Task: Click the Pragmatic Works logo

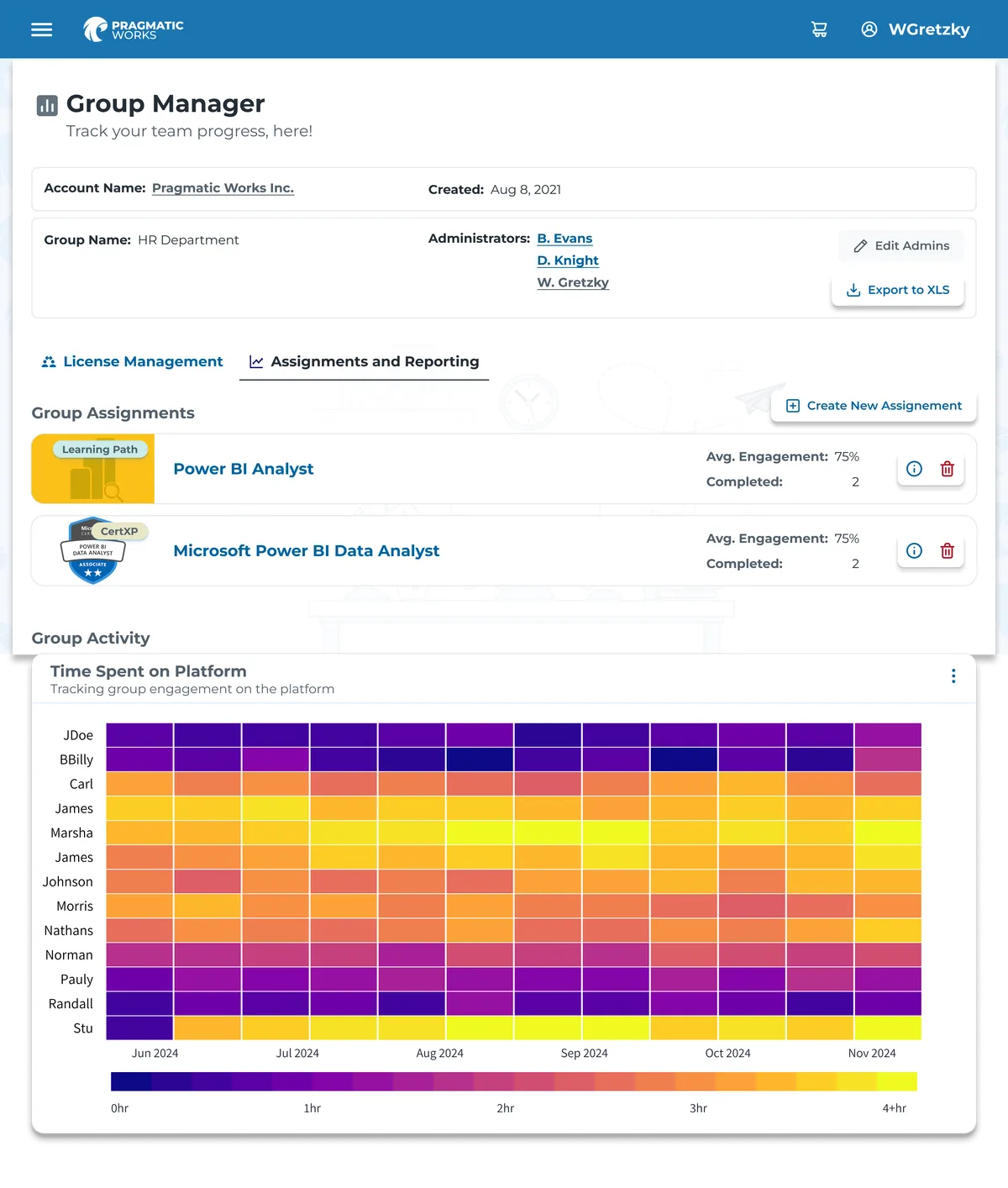Action: 134,29
